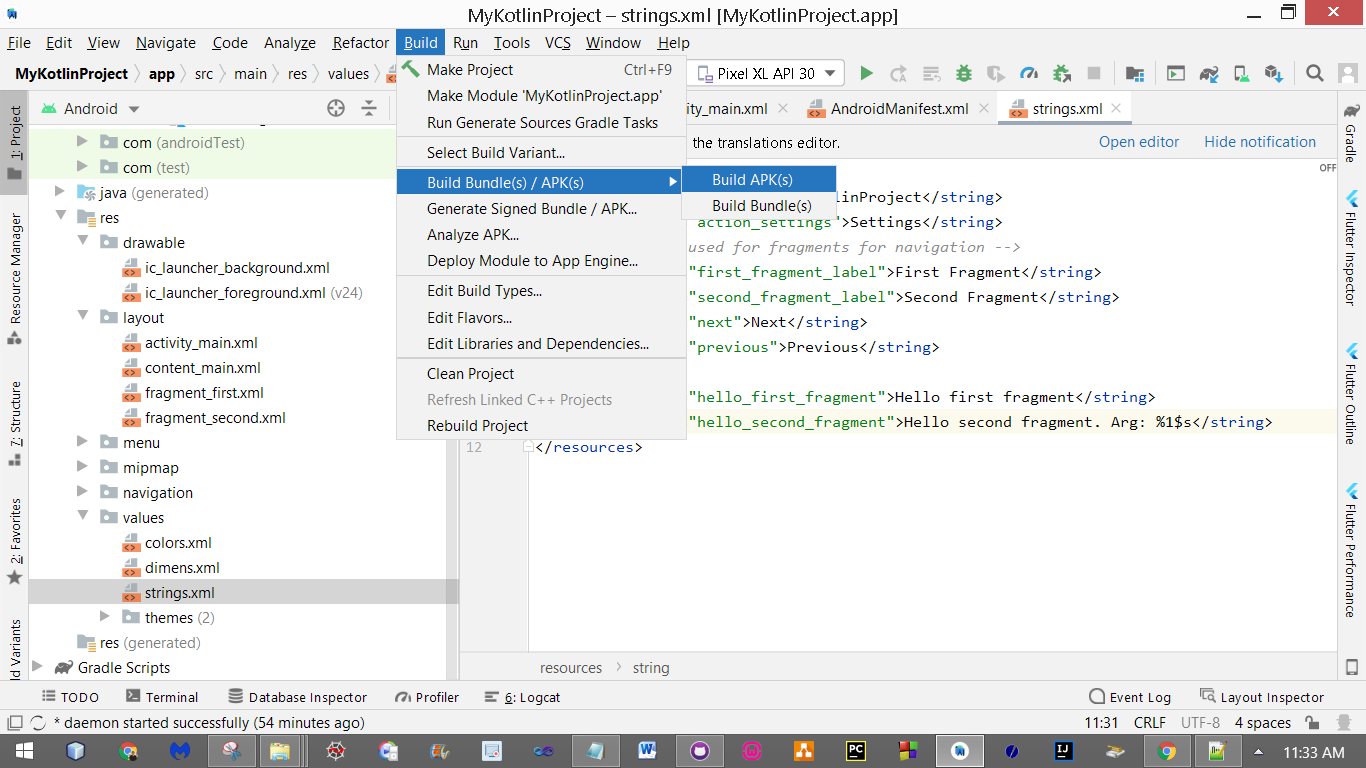Sync Project with Gradle Files elephant icon
Viewport: 1366px width, 768px height.
[x=1209, y=74]
